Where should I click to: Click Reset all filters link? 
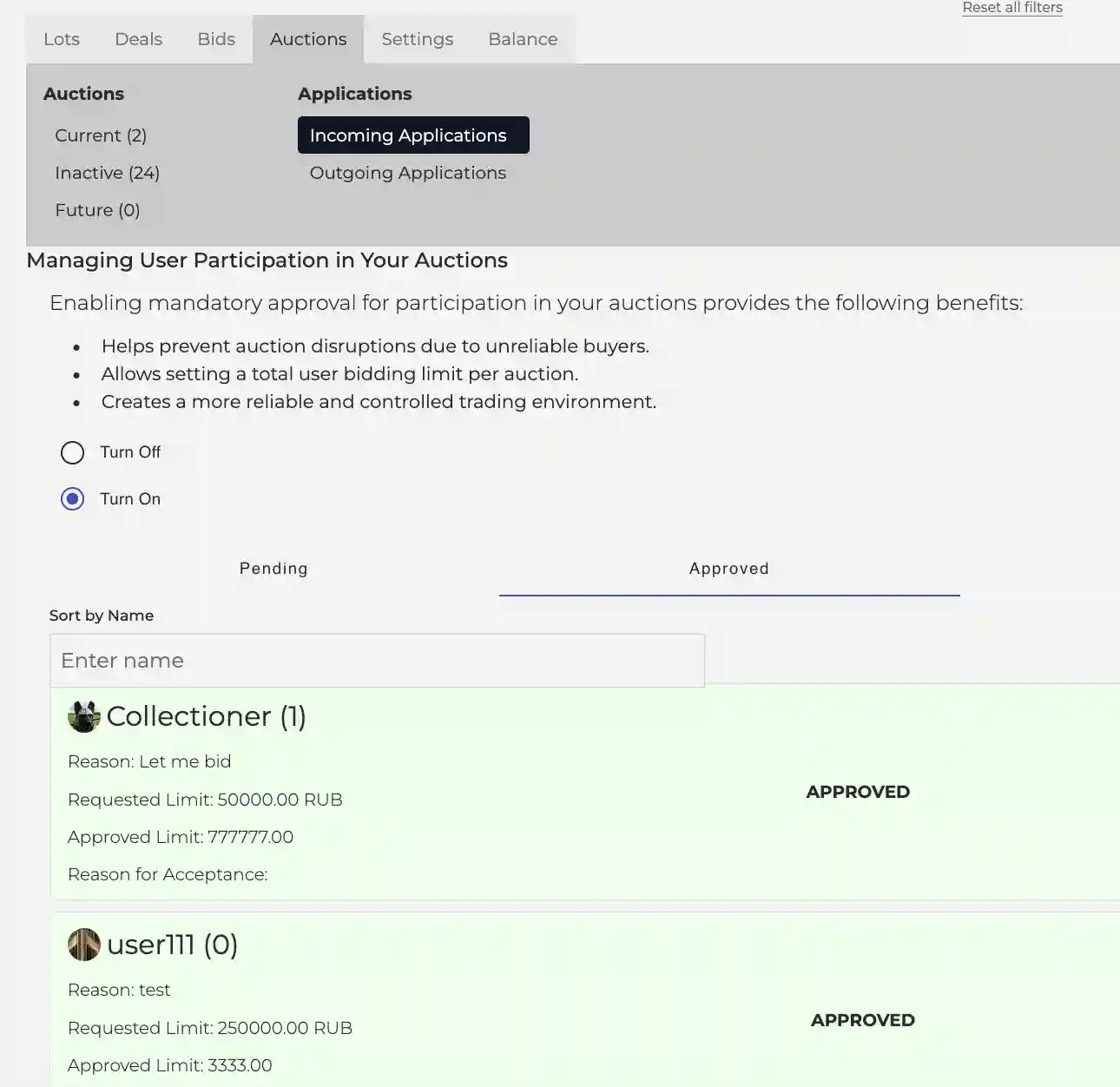coord(1011,8)
